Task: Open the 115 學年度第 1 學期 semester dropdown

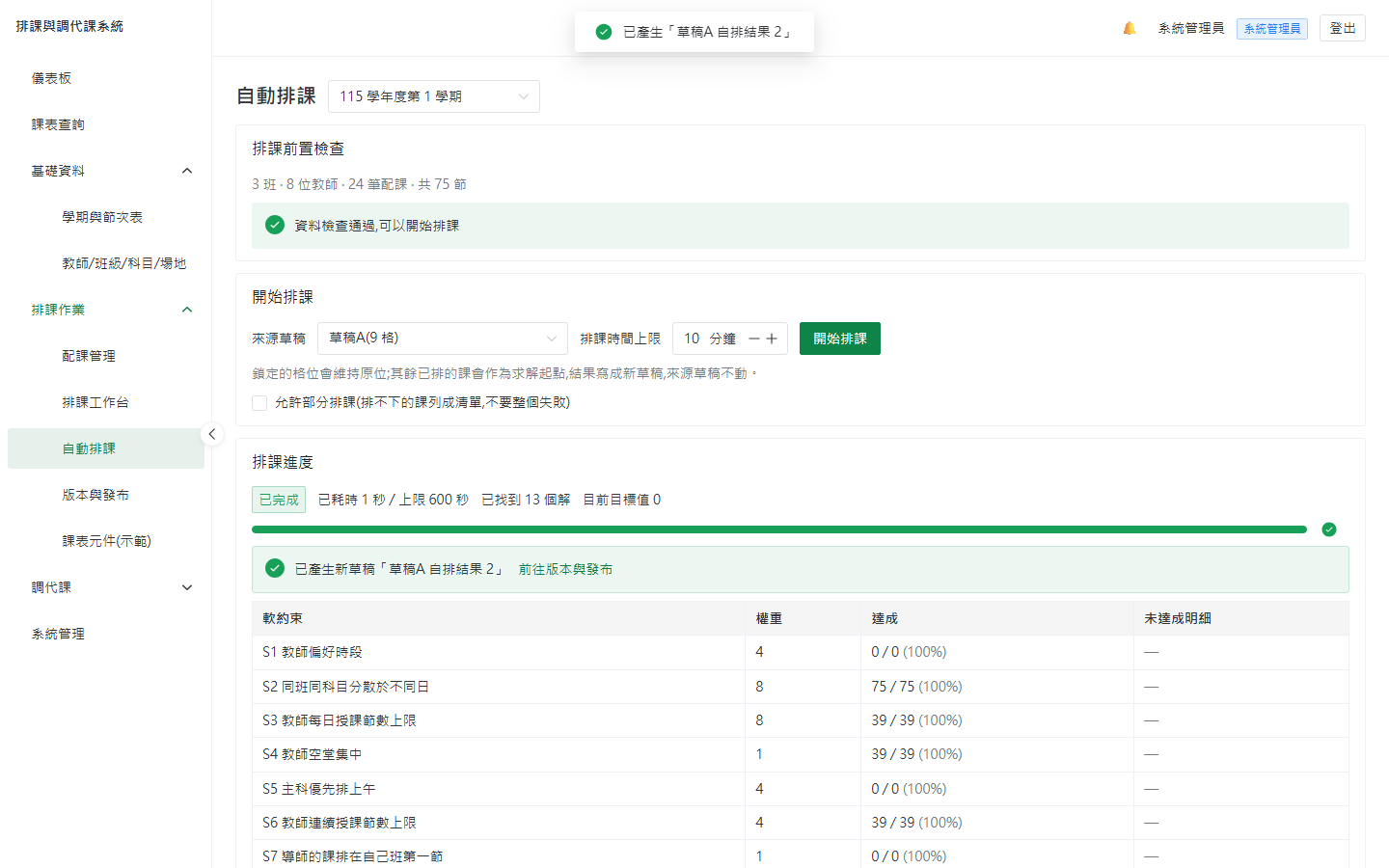Action: (x=434, y=96)
